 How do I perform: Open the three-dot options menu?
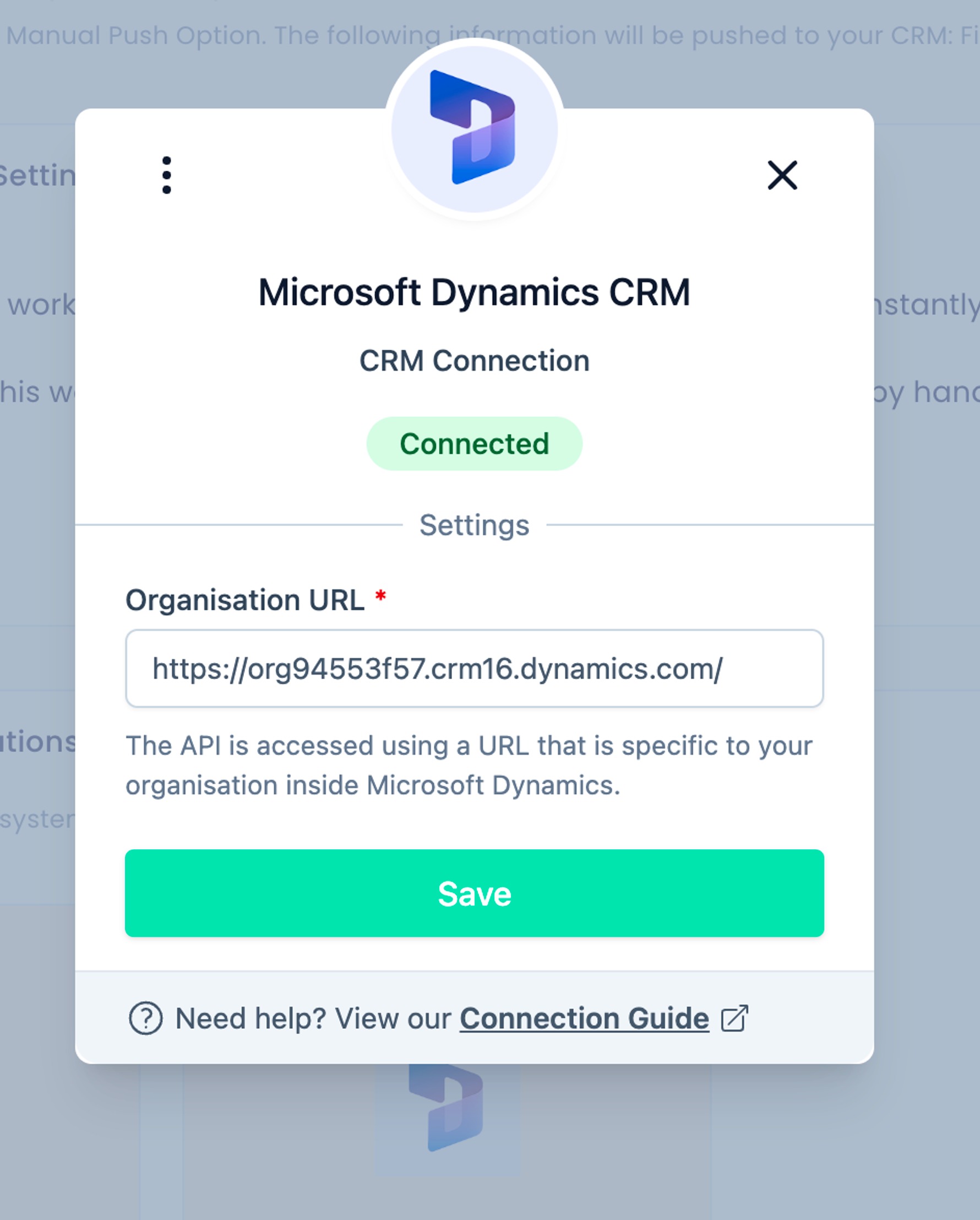166,175
